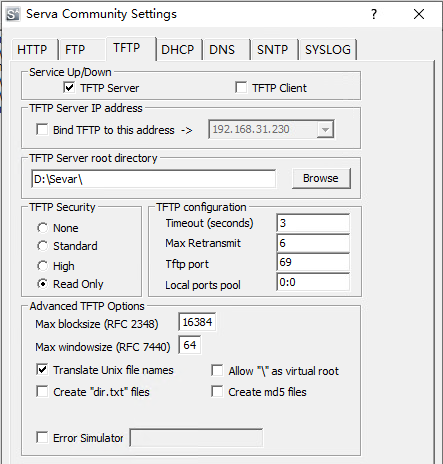Select Read Only security option
Image resolution: width=443 pixels, height=464 pixels.
click(x=42, y=284)
